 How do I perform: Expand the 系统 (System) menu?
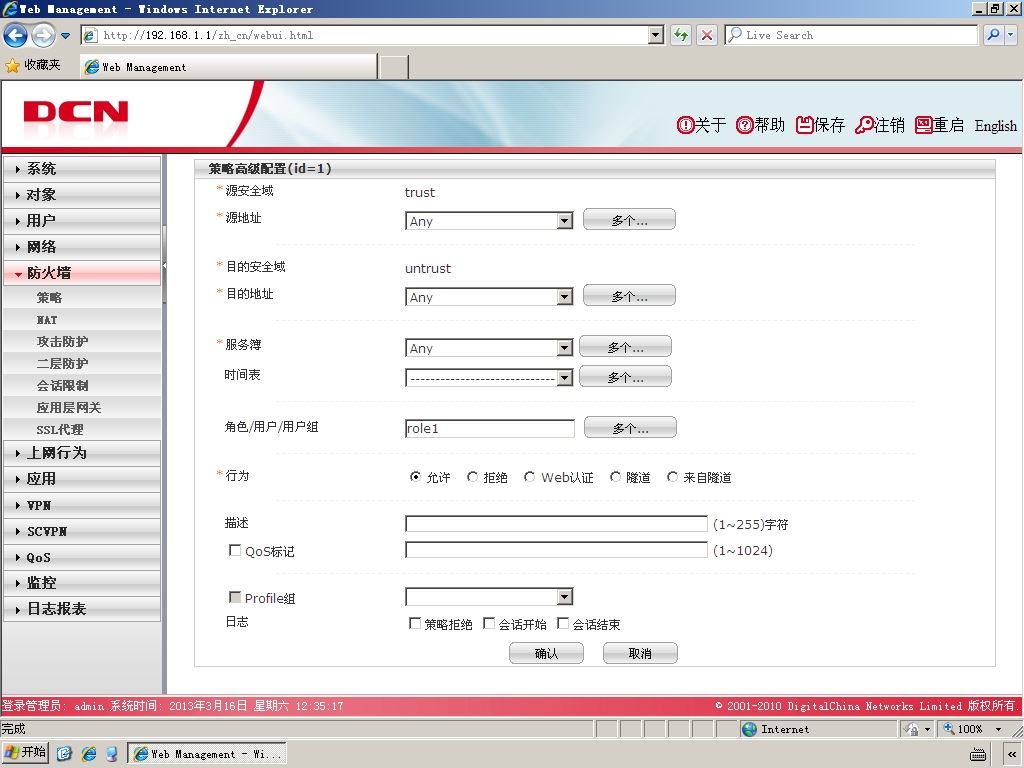(82, 168)
